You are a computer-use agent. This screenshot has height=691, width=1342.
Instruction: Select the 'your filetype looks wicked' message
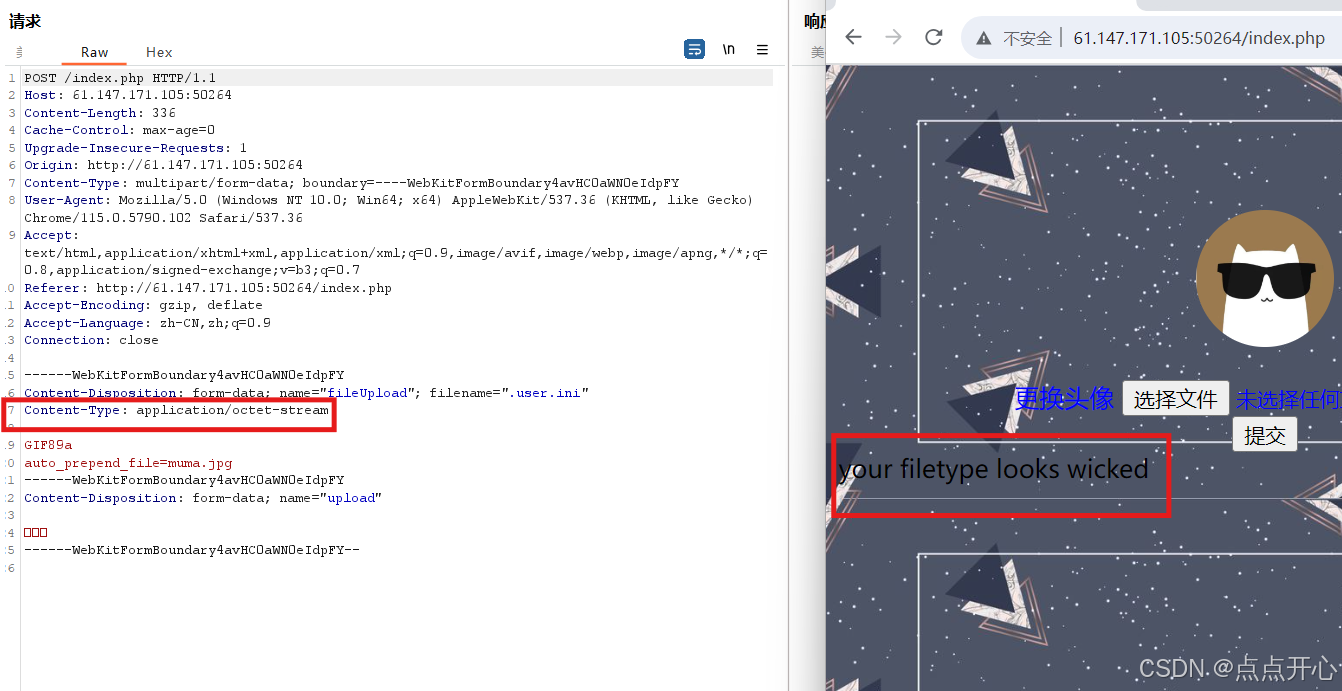click(x=994, y=468)
